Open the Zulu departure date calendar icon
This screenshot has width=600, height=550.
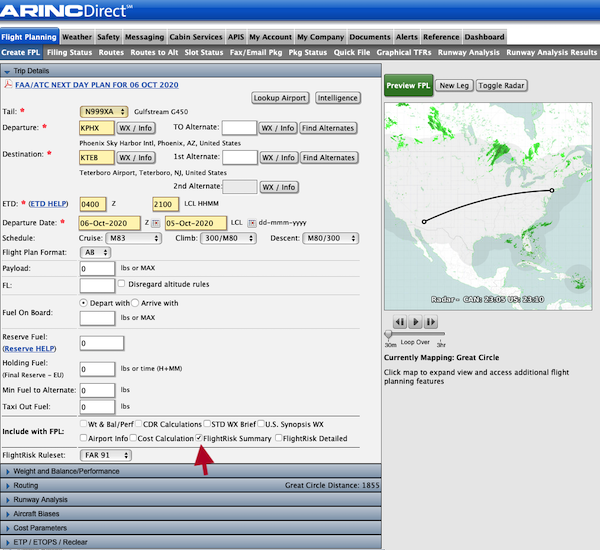[156, 222]
